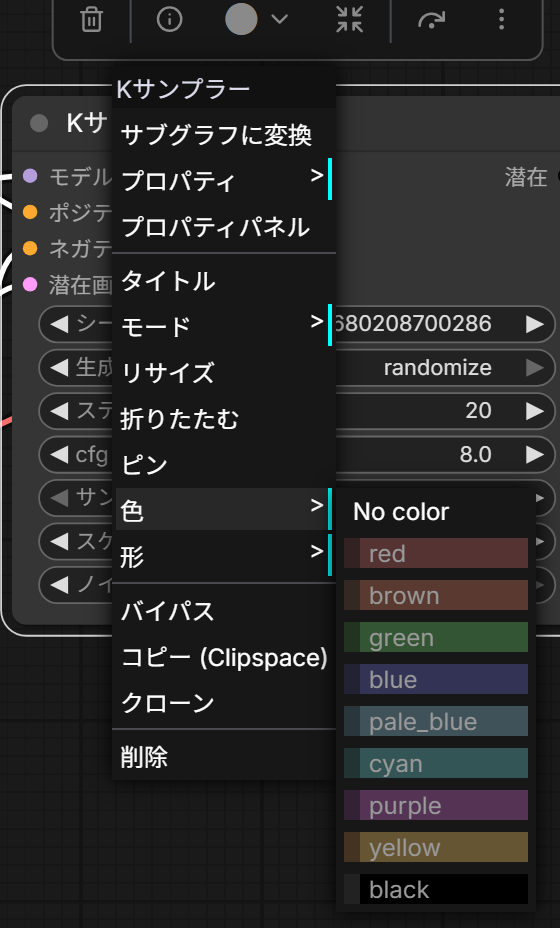
Task: Choose リサイズ in context menu
Action: pyautogui.click(x=224, y=373)
